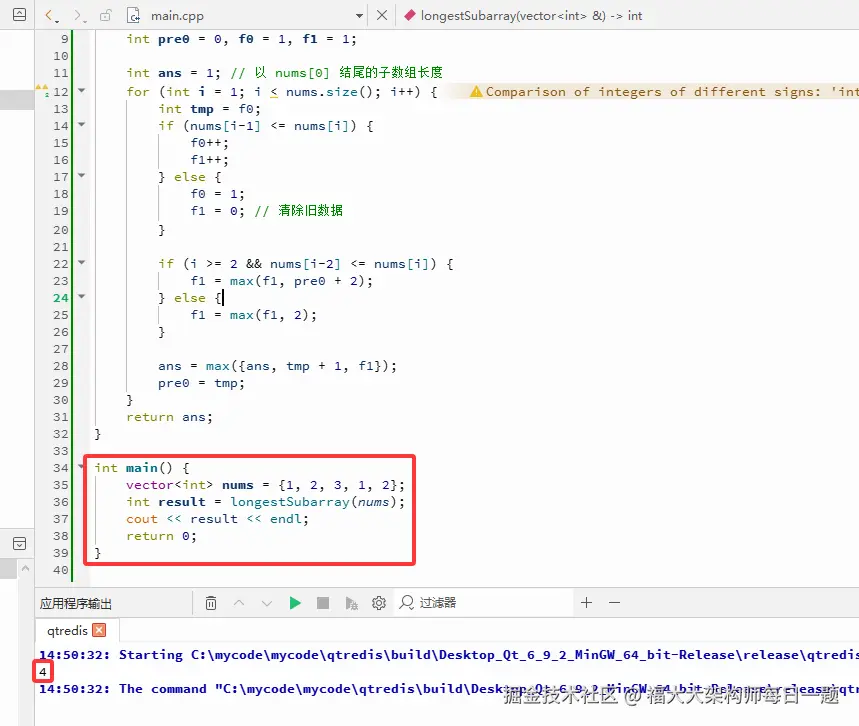Stop the running application

click(x=323, y=603)
